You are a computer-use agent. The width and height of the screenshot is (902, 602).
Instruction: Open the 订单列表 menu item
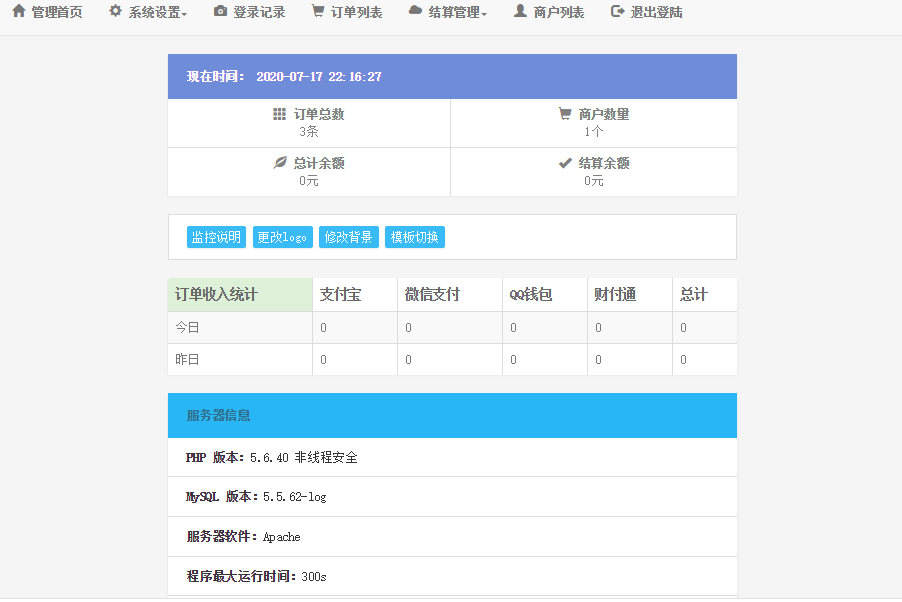click(x=356, y=13)
